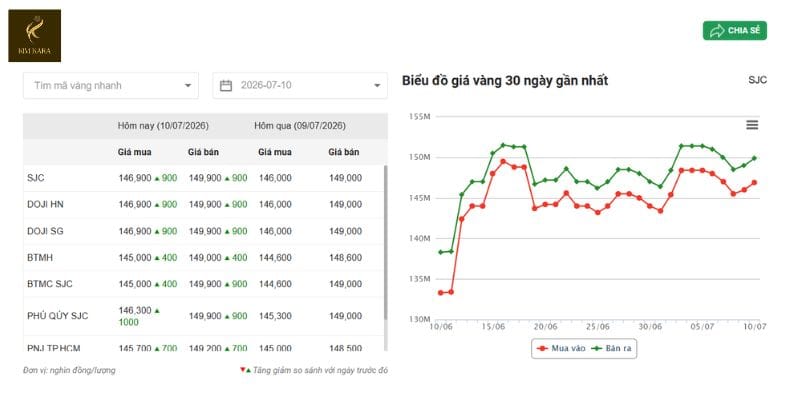Click the 05/07 x-axis label
800x400 pixels.
pyautogui.click(x=702, y=326)
